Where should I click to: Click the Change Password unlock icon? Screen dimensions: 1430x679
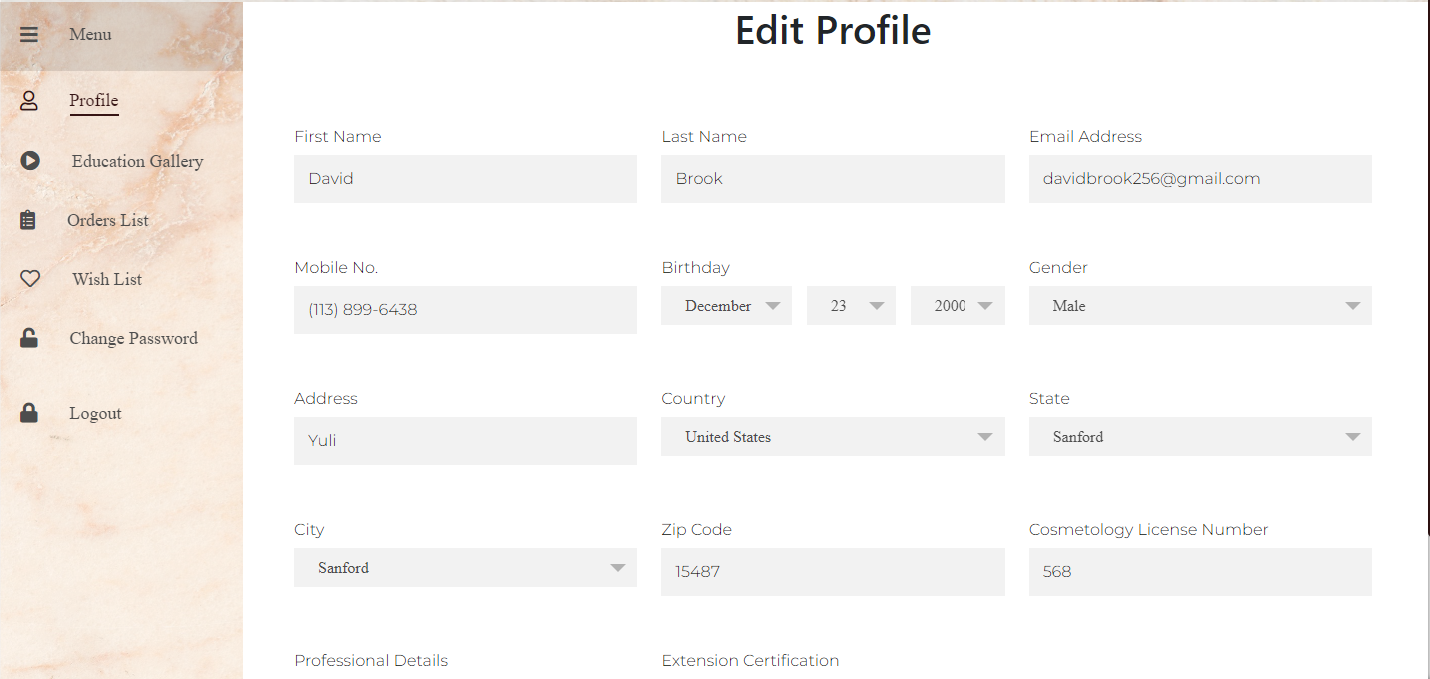pos(29,338)
